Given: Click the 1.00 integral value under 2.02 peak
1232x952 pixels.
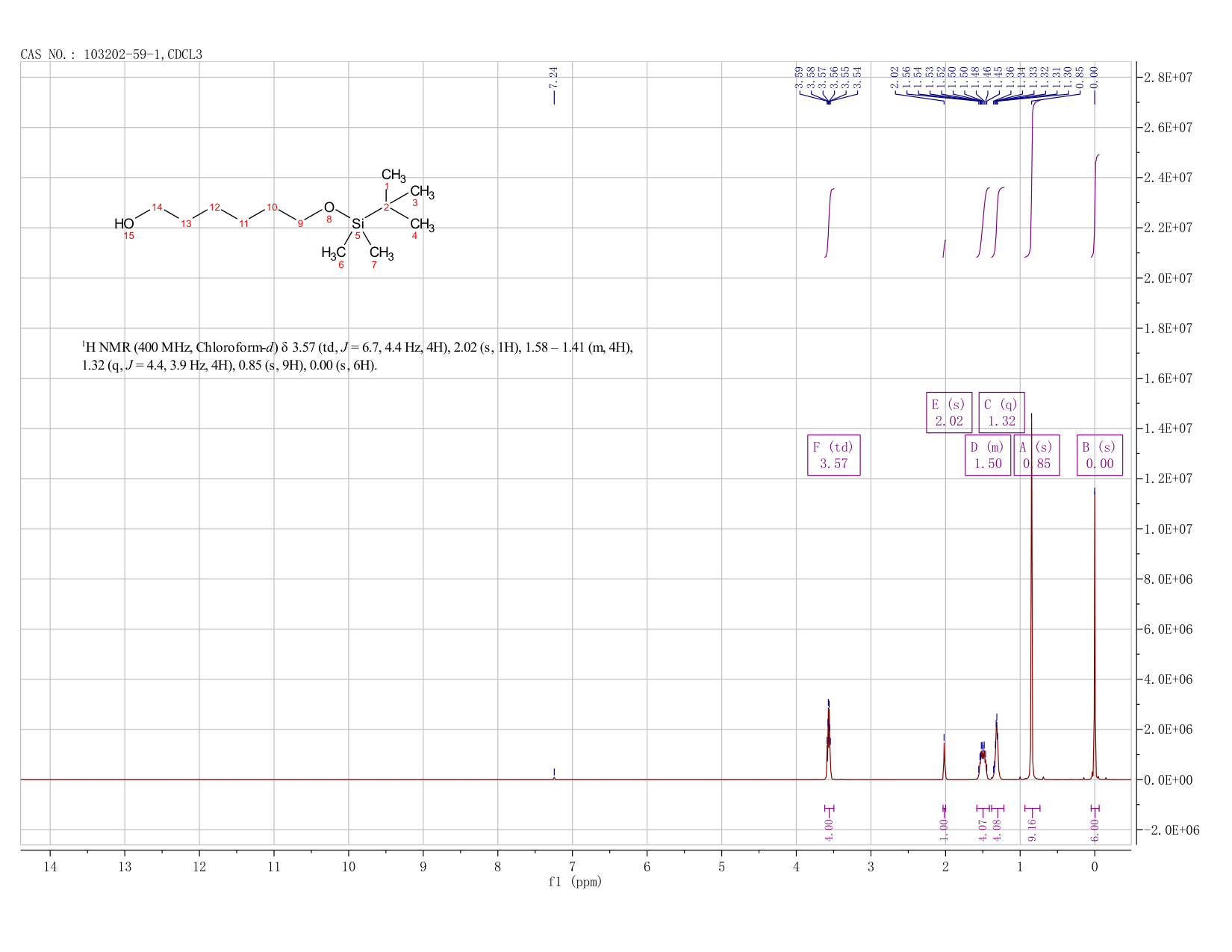Looking at the screenshot, I should [944, 830].
